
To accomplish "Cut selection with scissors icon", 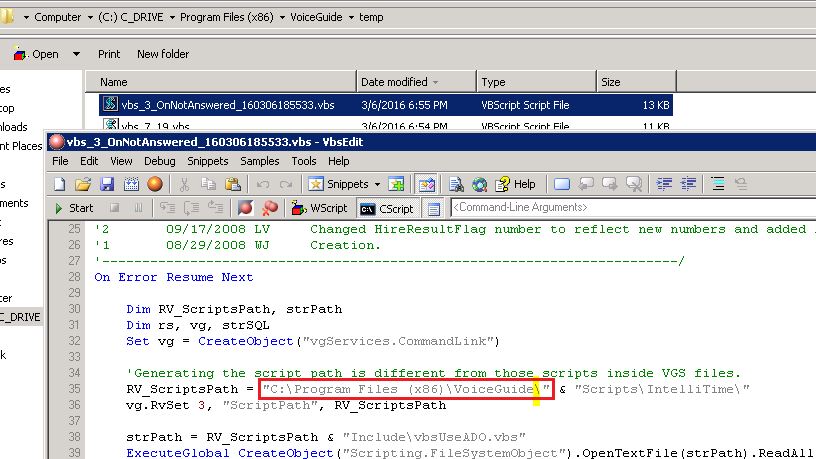I will coord(184,184).
